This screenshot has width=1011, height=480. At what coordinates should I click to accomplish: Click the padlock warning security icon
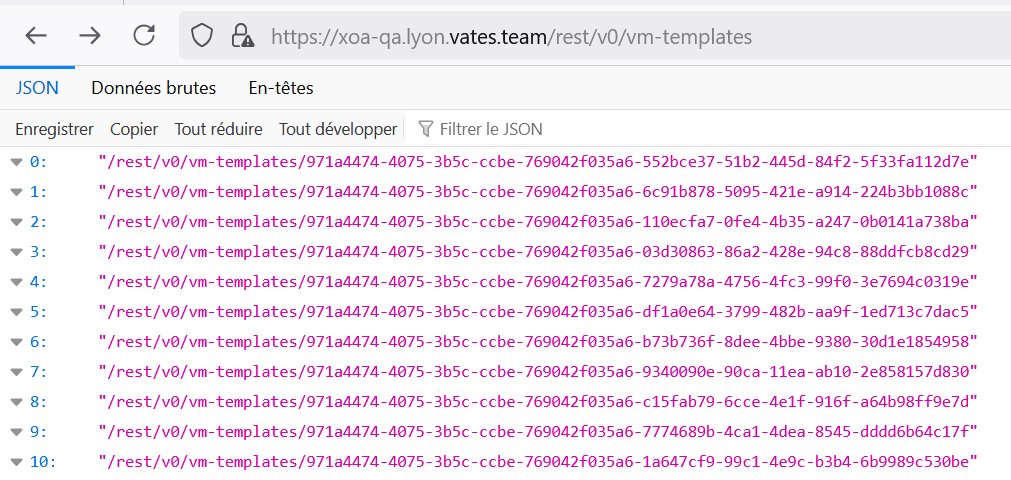pyautogui.click(x=242, y=35)
